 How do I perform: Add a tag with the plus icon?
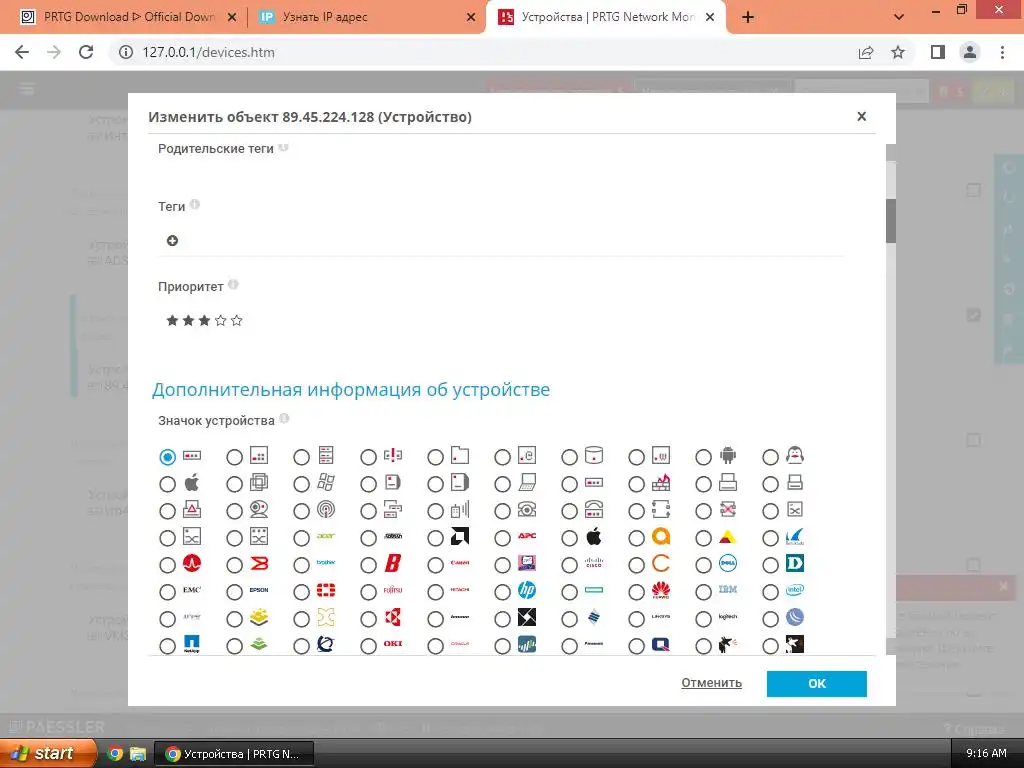click(172, 241)
